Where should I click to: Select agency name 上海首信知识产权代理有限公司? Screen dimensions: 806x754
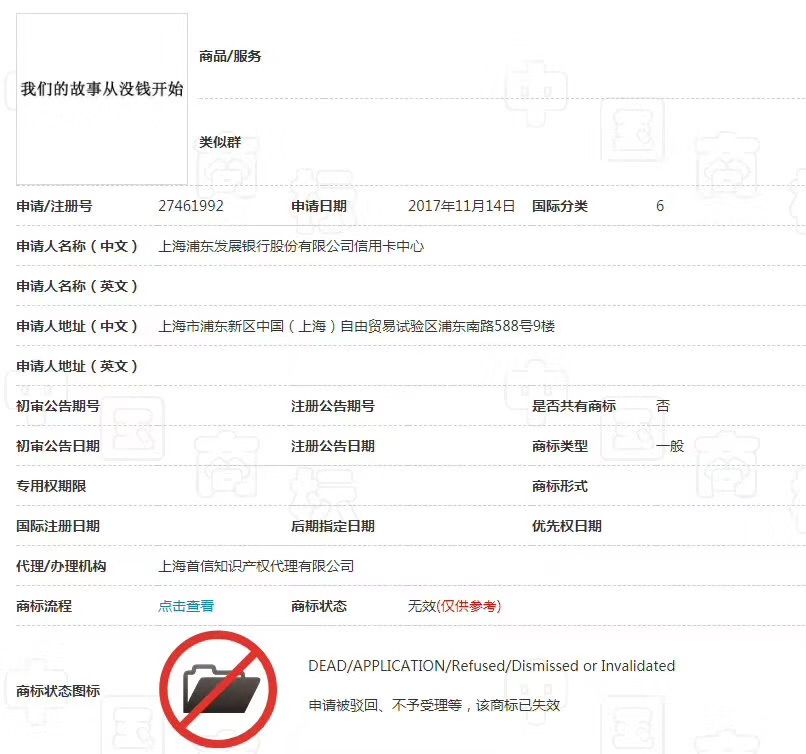pos(256,566)
